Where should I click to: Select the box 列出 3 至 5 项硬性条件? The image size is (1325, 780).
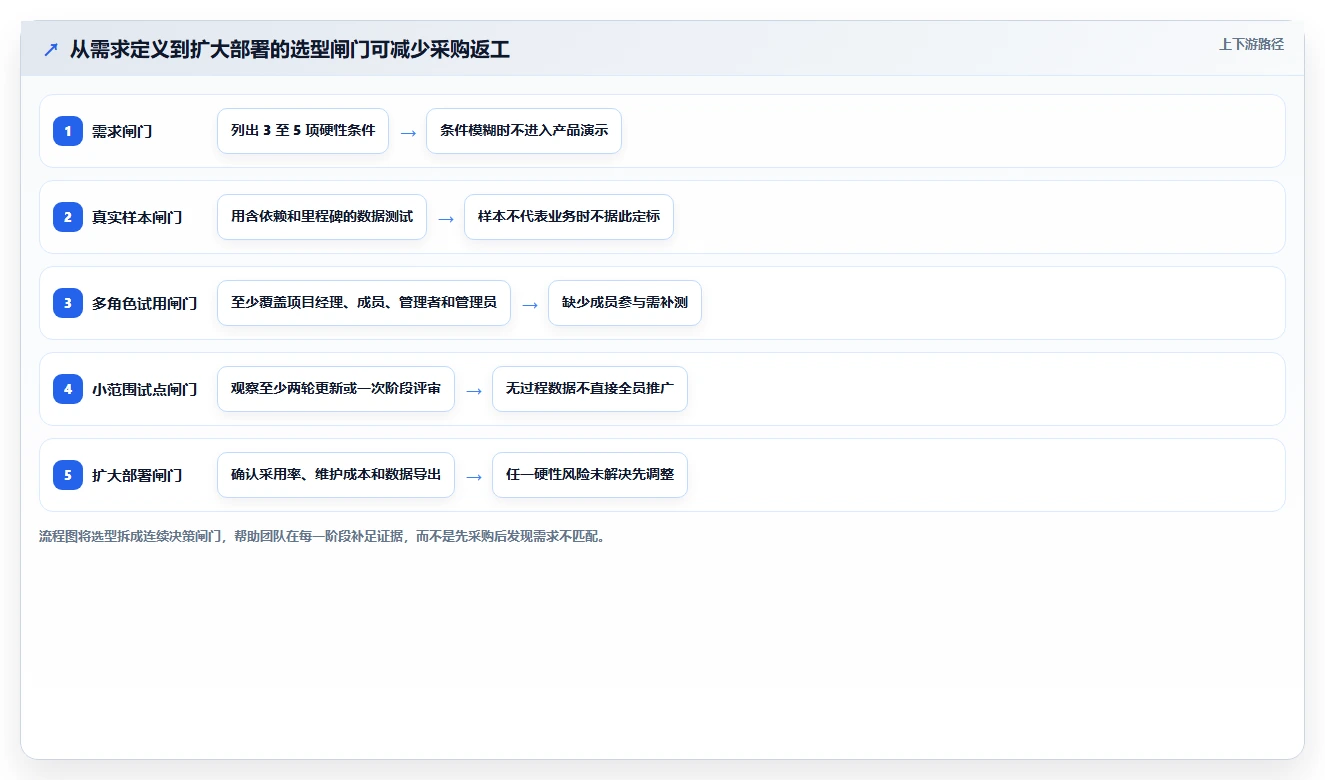[x=303, y=131]
